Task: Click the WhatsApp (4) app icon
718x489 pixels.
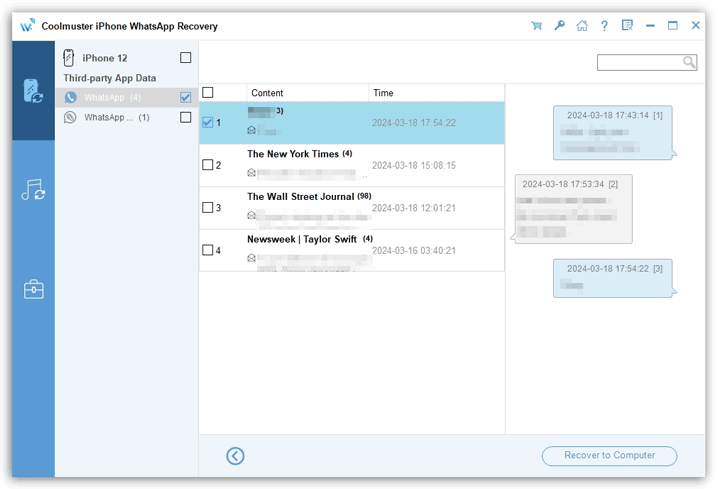Action: pos(70,98)
